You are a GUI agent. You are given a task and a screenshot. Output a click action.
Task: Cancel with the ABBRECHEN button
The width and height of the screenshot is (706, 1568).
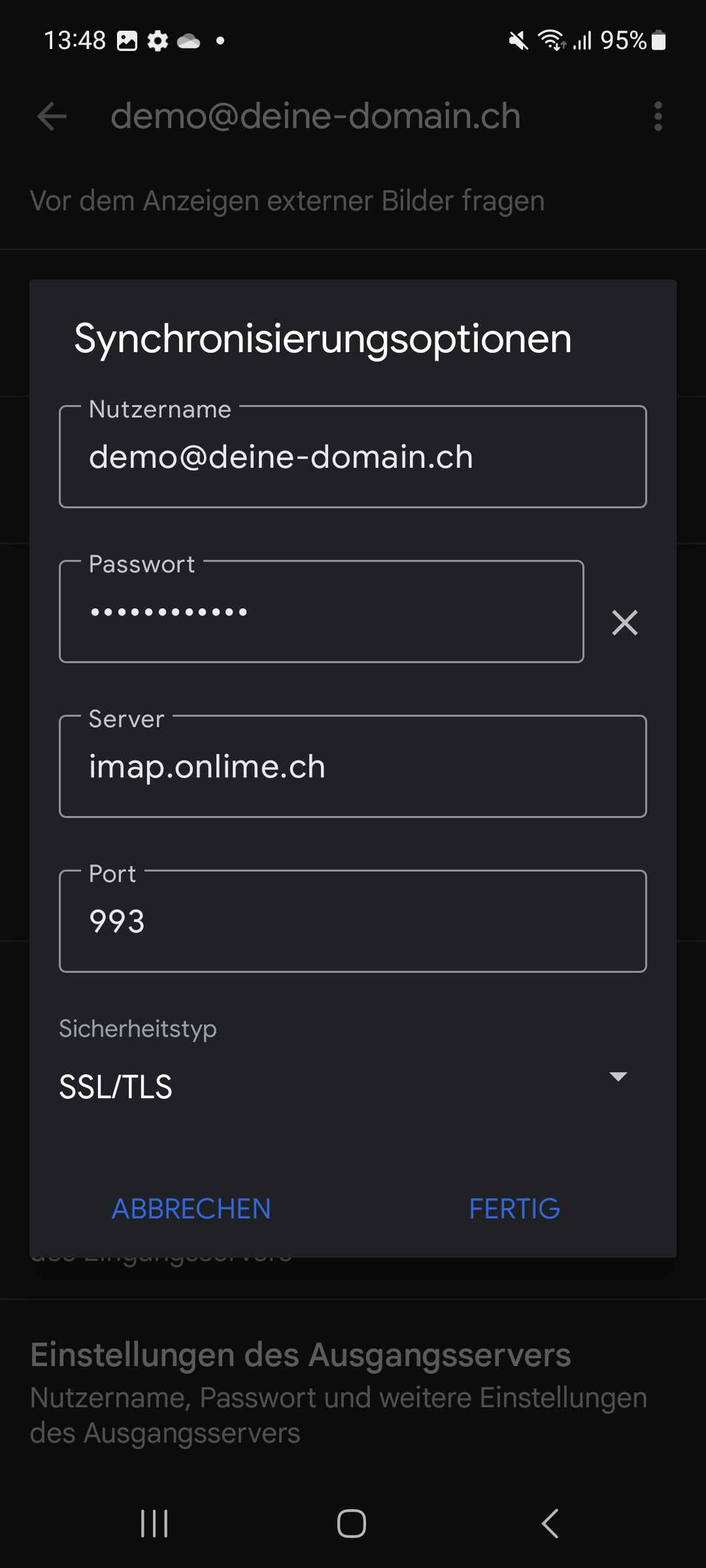[x=192, y=1209]
